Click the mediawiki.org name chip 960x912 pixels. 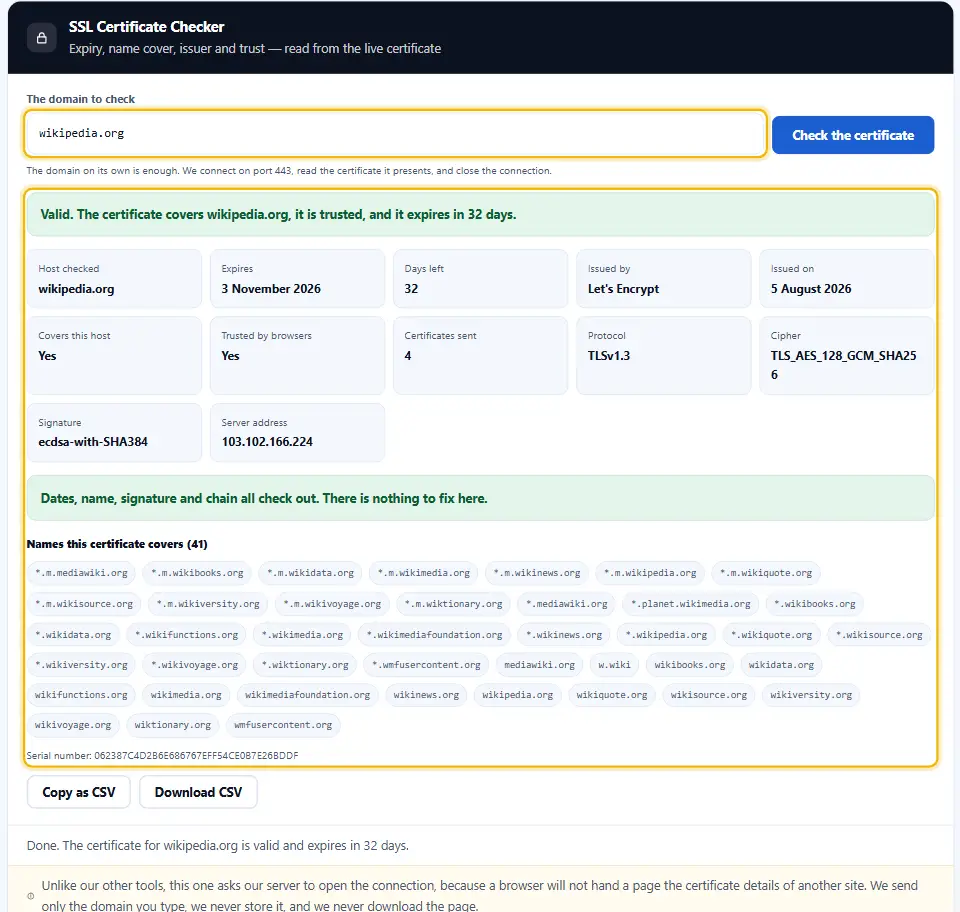click(539, 665)
